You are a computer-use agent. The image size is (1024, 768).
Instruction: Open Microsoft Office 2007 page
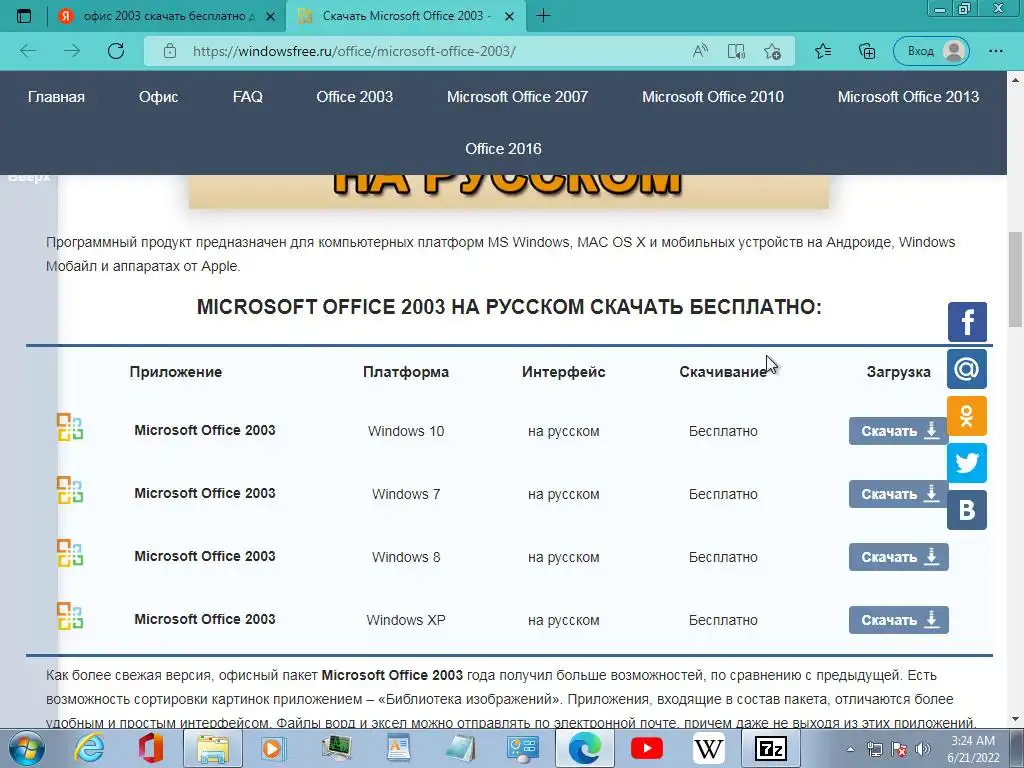pyautogui.click(x=517, y=97)
